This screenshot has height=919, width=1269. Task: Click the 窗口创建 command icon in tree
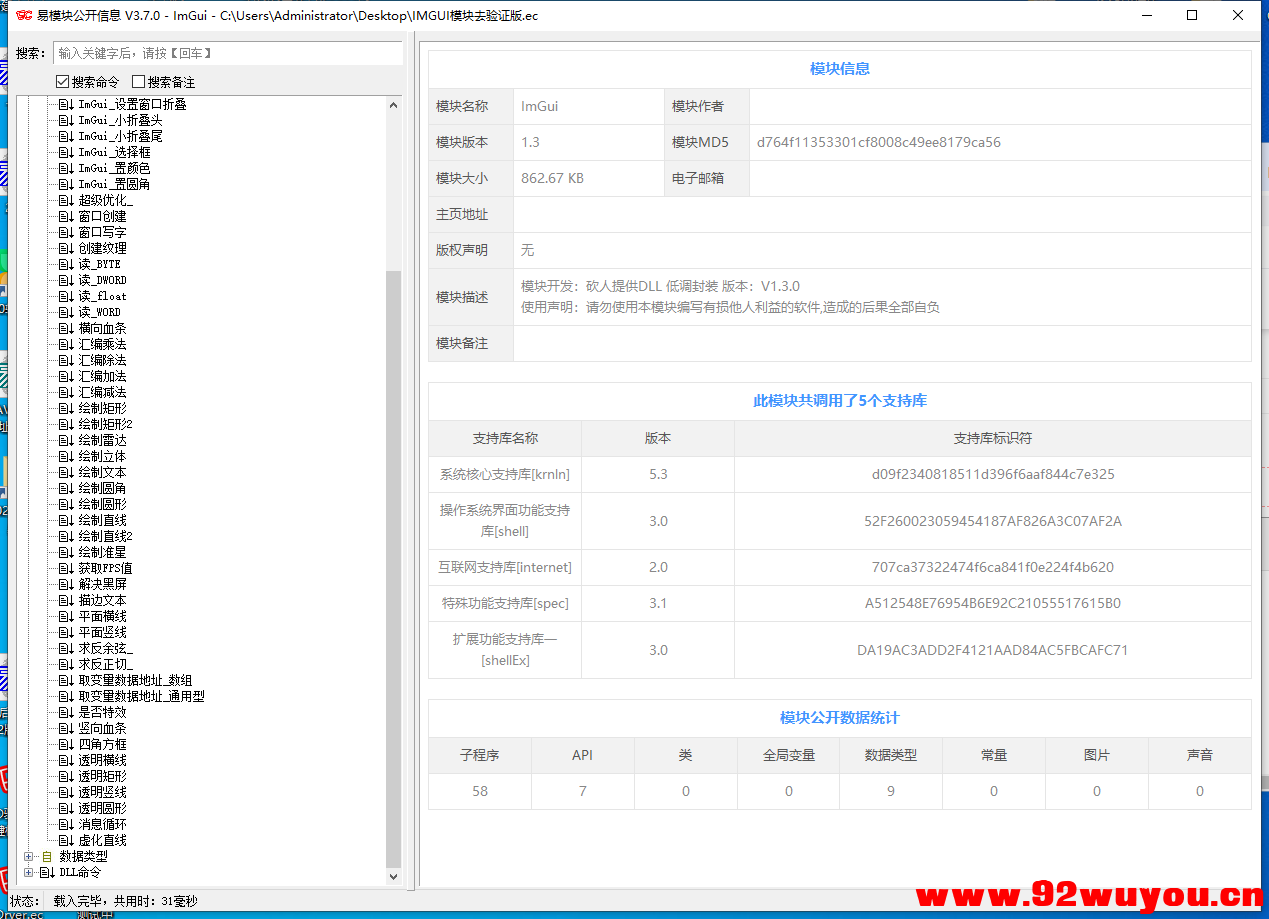click(x=62, y=215)
